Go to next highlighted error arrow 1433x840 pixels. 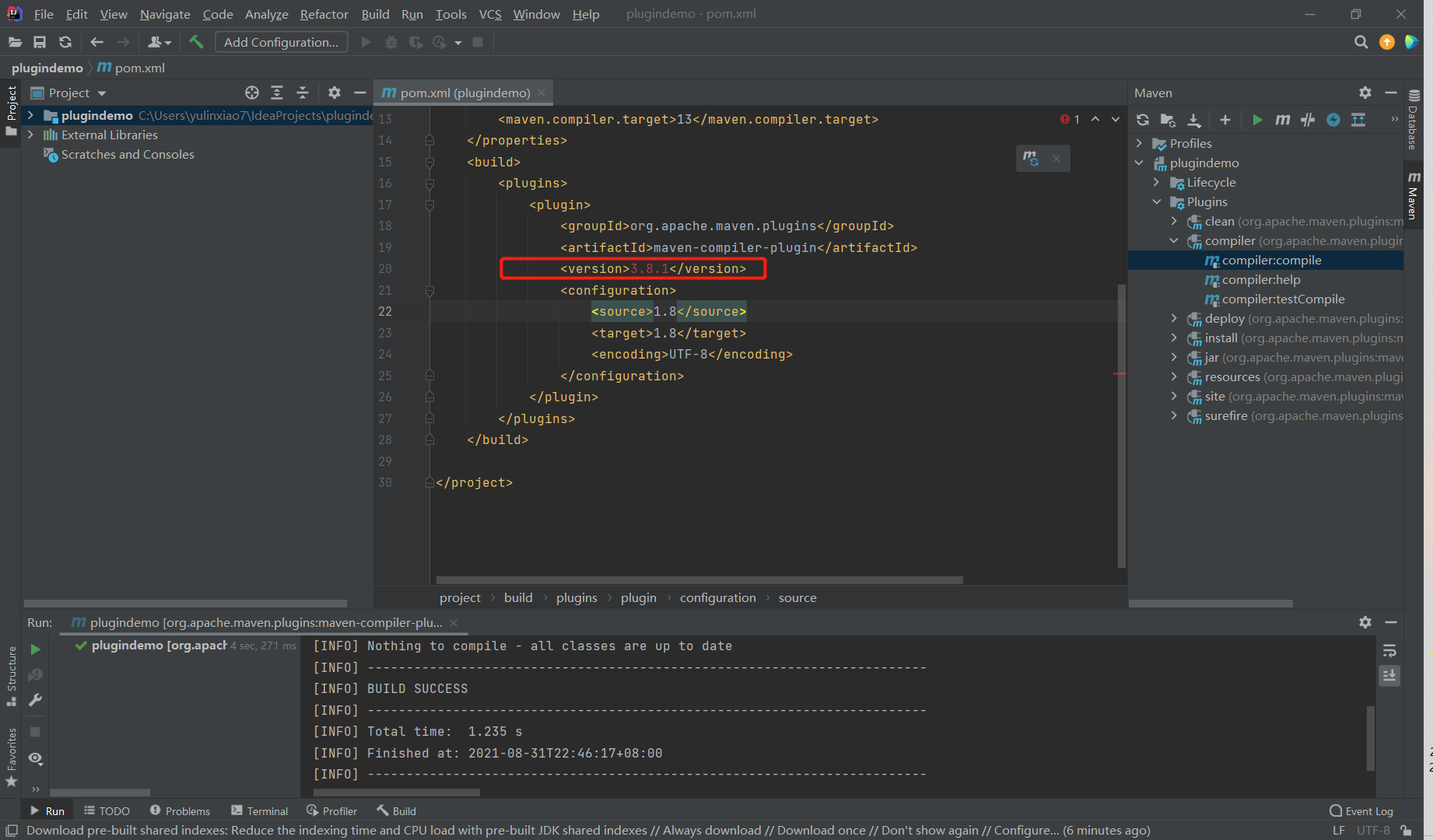1116,119
